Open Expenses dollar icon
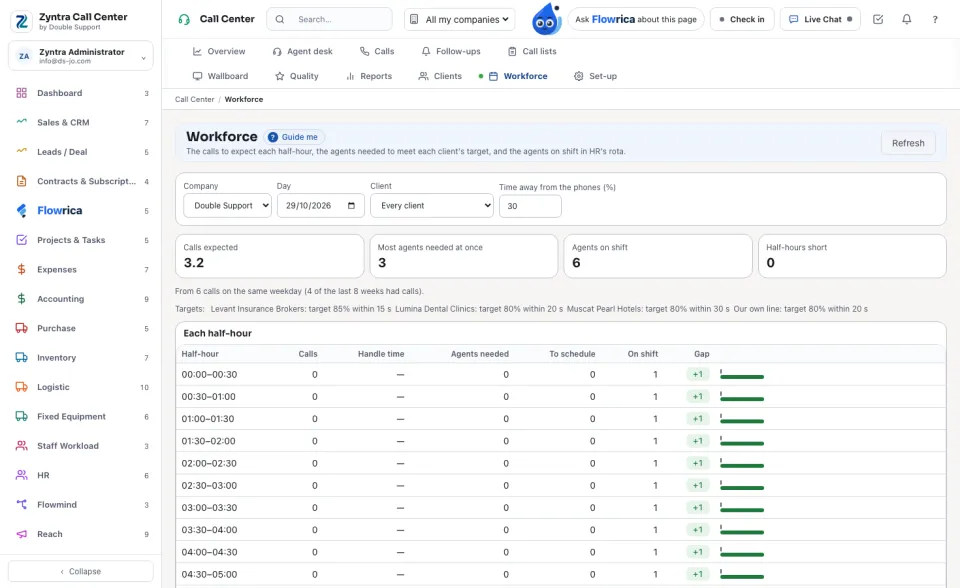 click(x=21, y=270)
